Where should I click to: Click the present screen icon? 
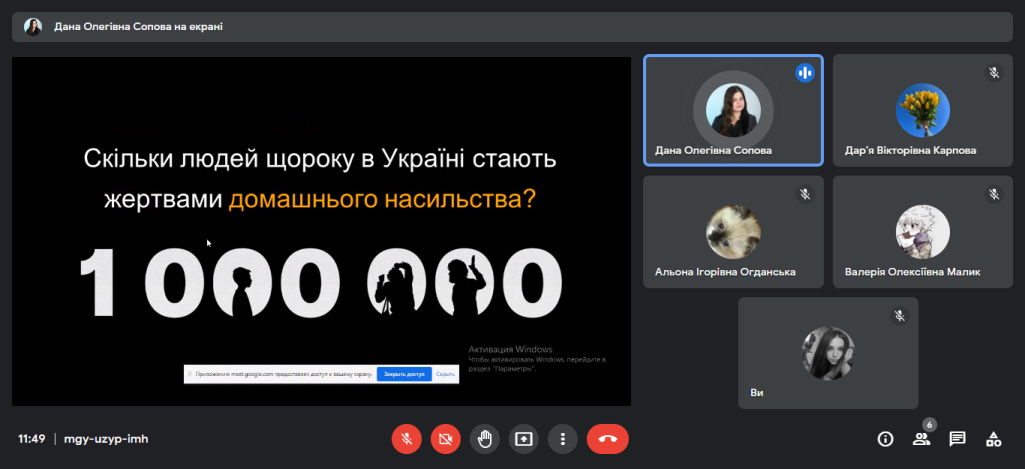tap(524, 439)
